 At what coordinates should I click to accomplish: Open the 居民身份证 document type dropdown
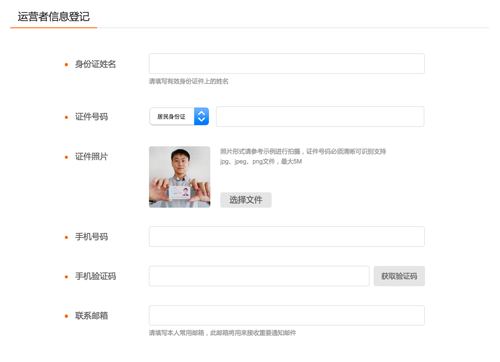click(179, 116)
